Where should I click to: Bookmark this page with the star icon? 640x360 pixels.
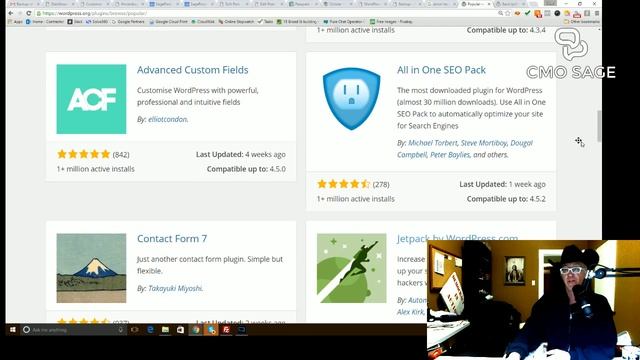pyautogui.click(x=508, y=13)
